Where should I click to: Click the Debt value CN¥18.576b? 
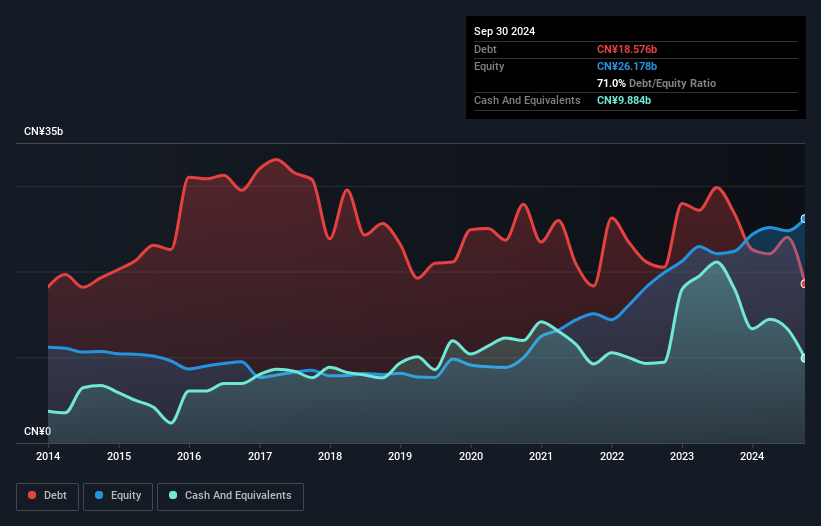pyautogui.click(x=627, y=49)
